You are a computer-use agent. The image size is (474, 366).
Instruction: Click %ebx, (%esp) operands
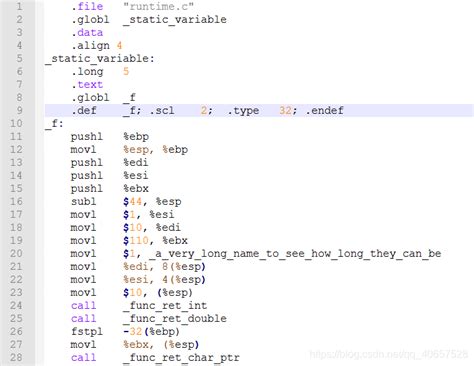(x=161, y=344)
